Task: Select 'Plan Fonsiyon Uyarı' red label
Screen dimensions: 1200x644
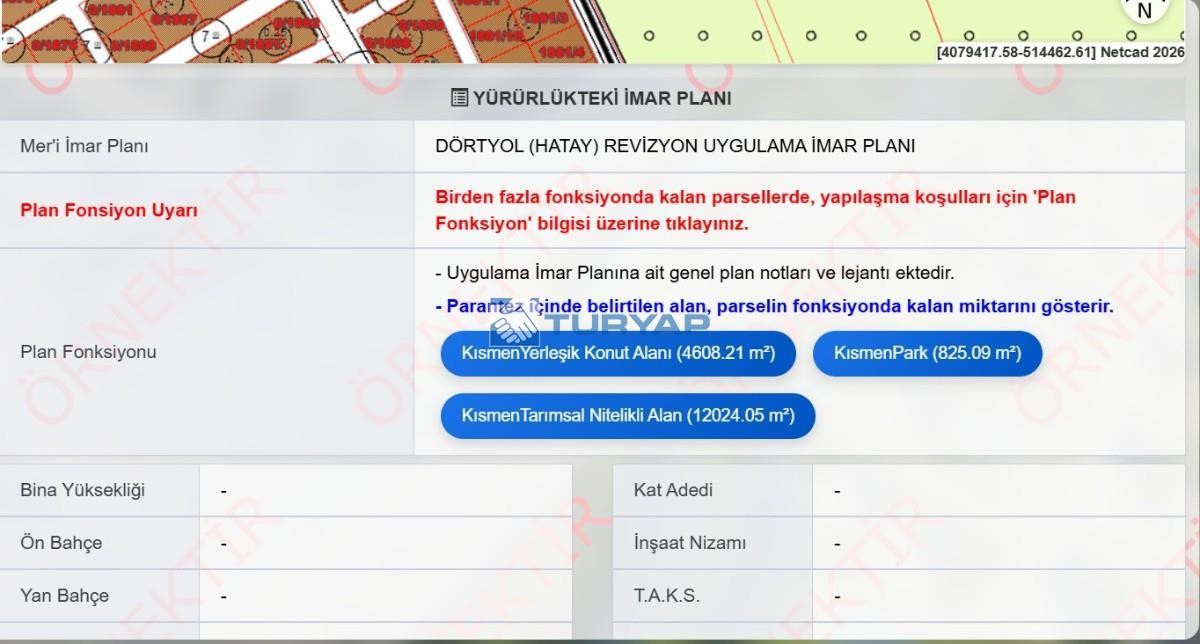Action: 109,211
